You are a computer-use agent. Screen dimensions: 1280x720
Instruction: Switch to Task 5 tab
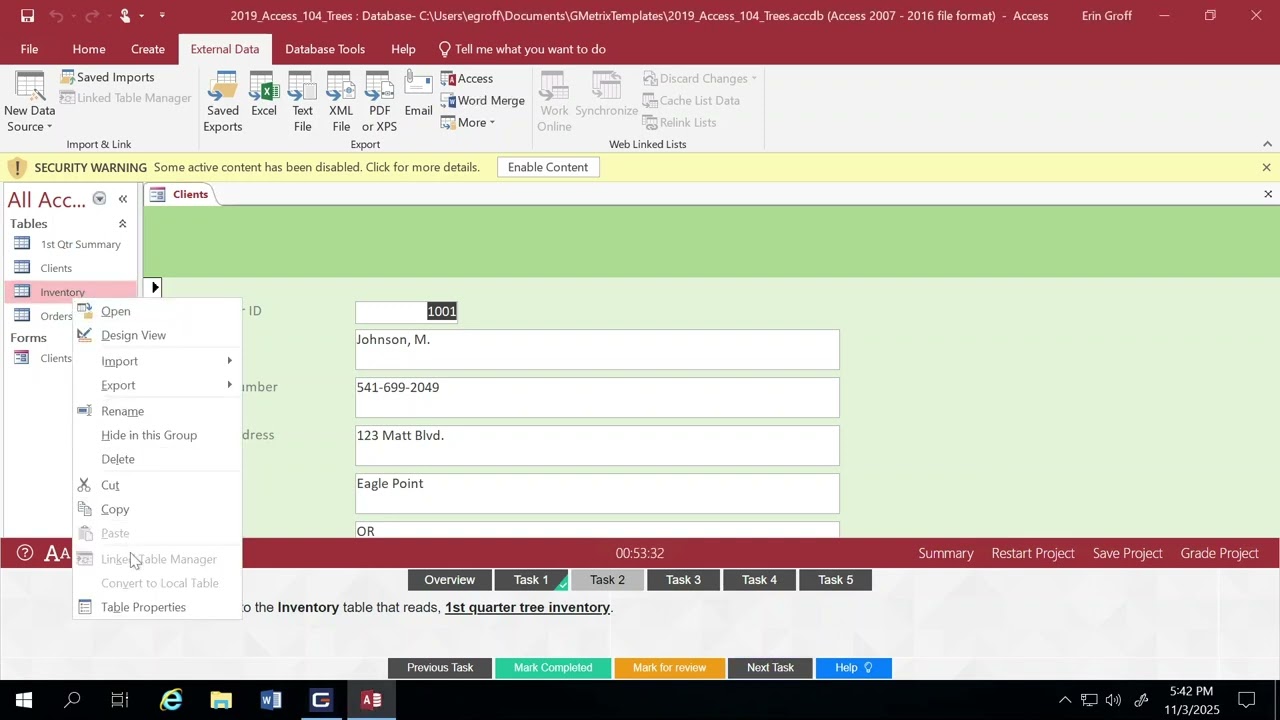point(835,580)
